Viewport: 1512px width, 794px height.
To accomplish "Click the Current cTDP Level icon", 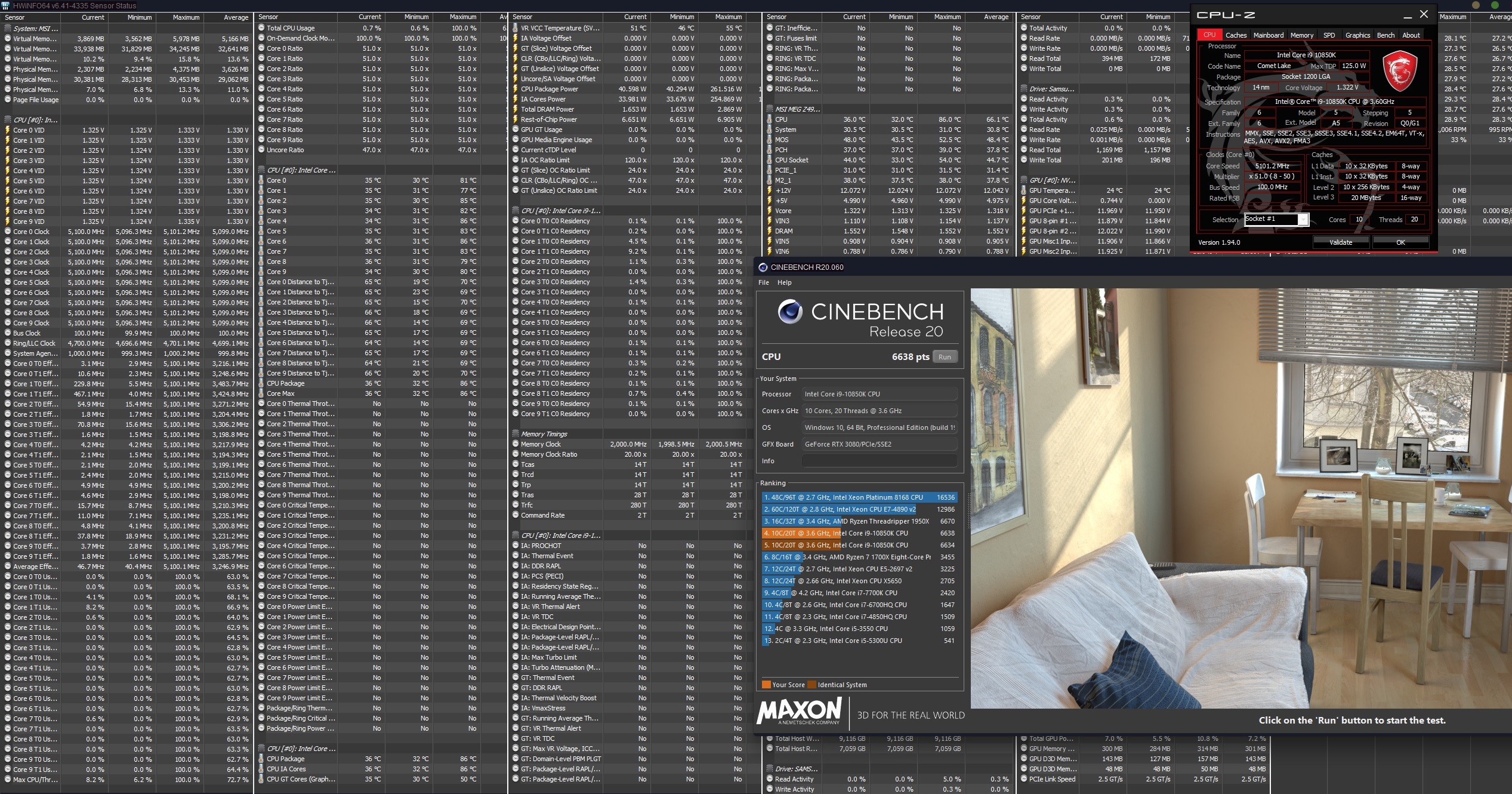I will click(516, 150).
